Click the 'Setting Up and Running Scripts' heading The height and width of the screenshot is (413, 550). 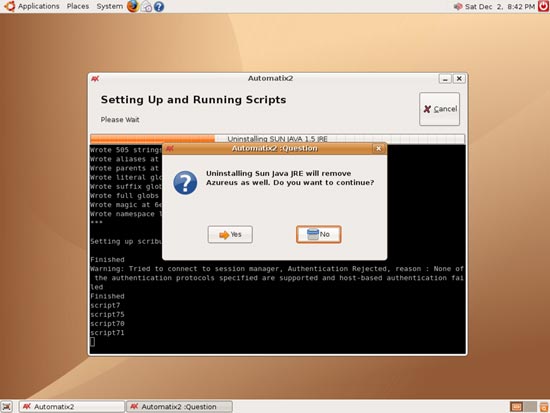pos(193,100)
